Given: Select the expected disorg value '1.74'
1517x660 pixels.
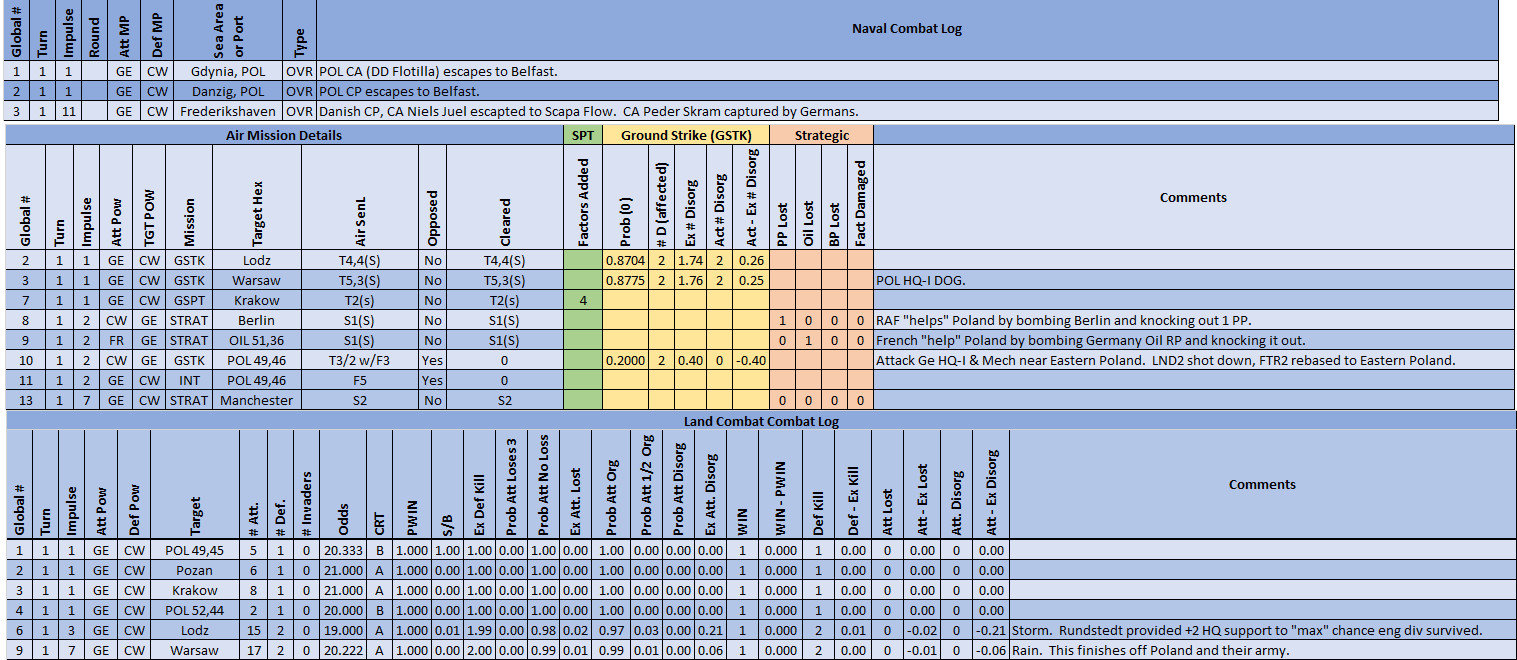Looking at the screenshot, I should [x=688, y=260].
